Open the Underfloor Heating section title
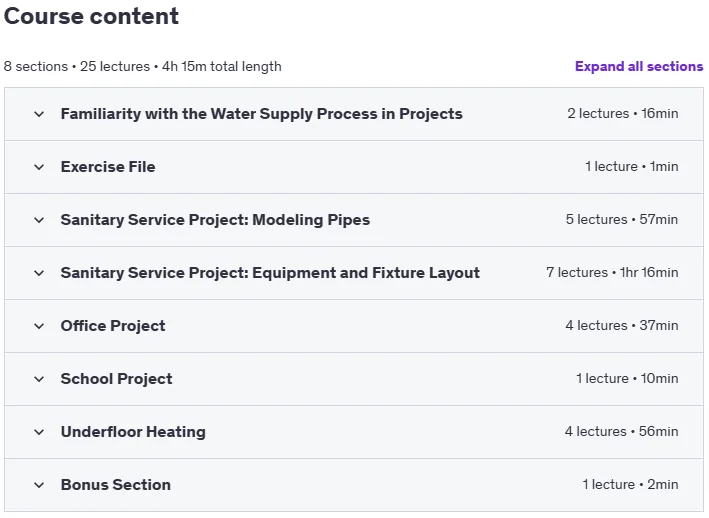709x518 pixels. click(x=133, y=432)
